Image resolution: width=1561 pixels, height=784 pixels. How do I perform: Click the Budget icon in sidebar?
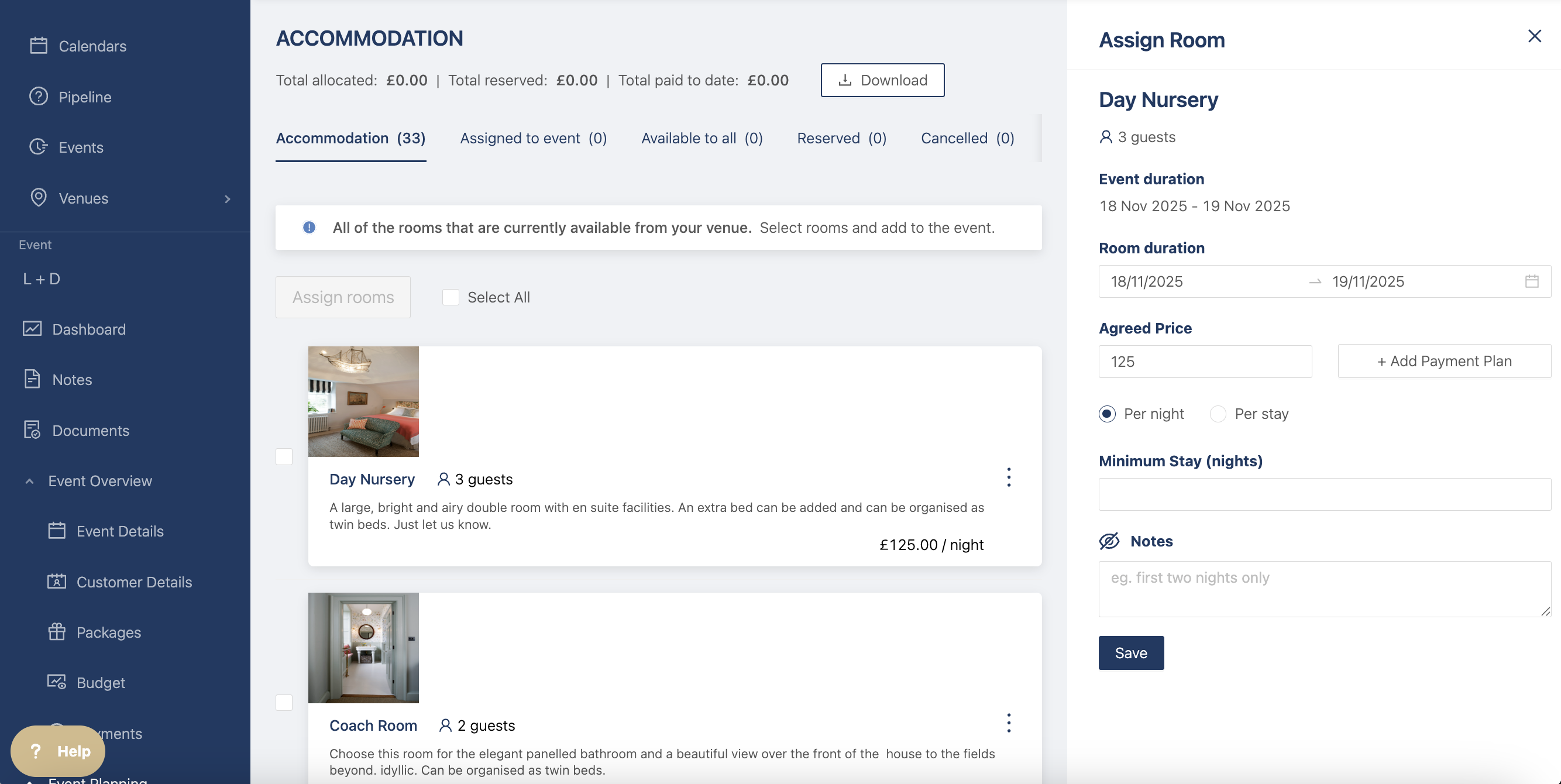56,682
